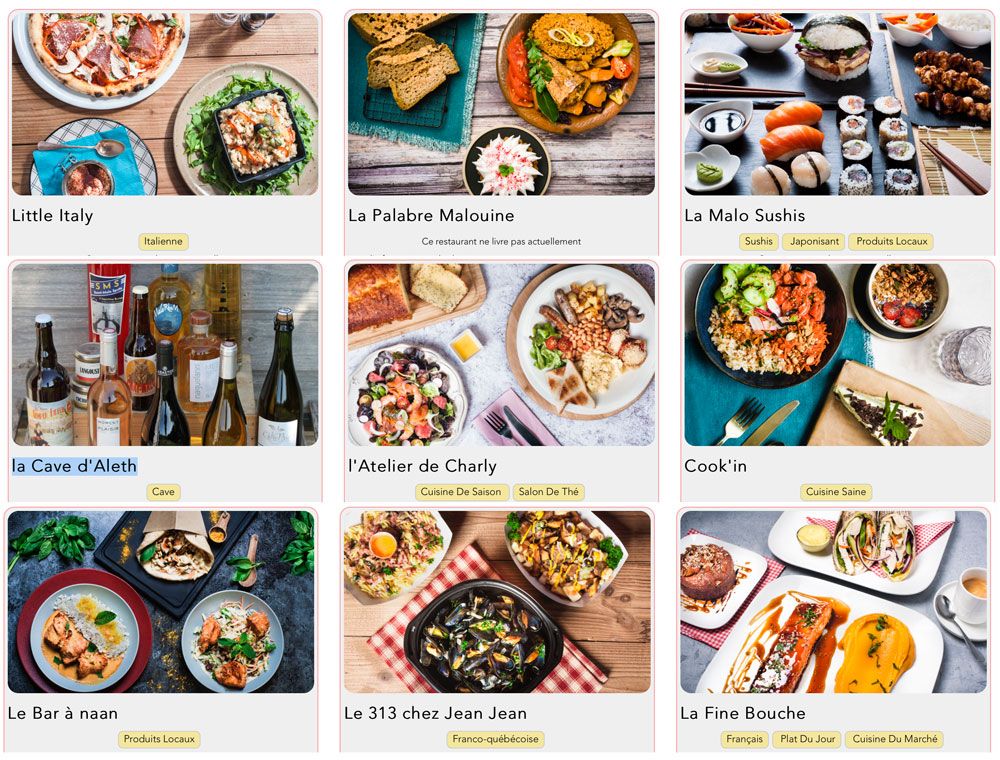Select the La Malo Sushis sushi photo
The width and height of the screenshot is (1000, 760).
837,104
